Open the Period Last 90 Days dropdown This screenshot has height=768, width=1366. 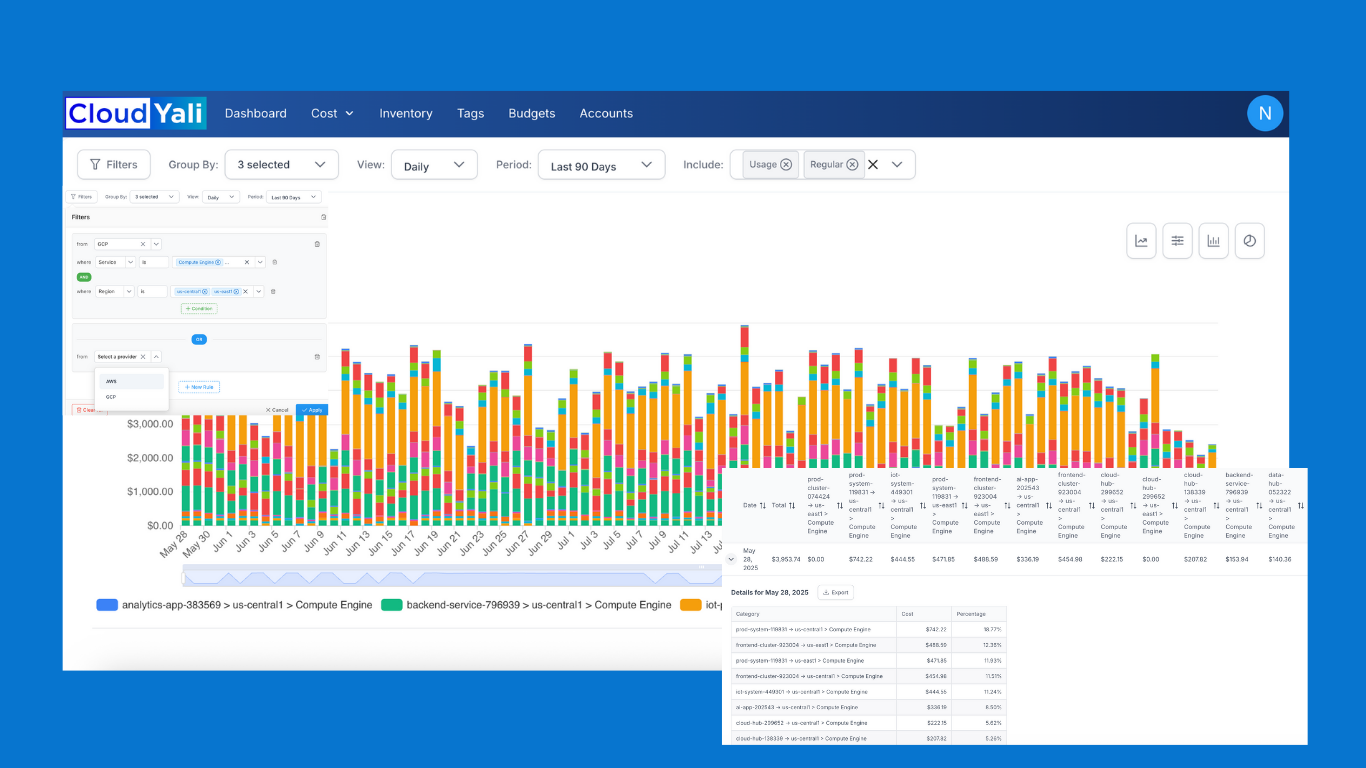pos(601,165)
